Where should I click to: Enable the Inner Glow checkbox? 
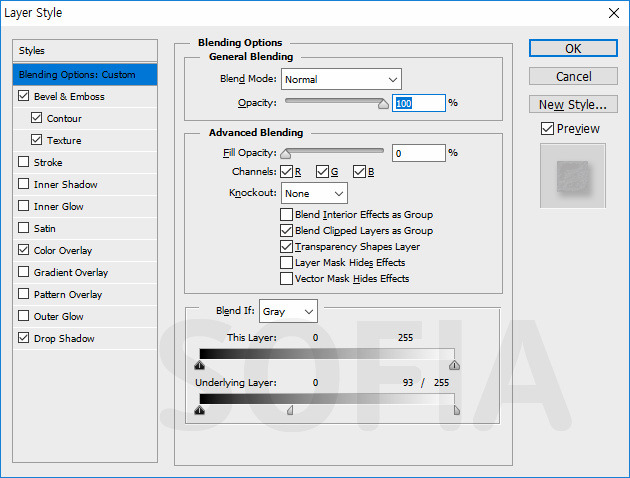click(x=24, y=206)
